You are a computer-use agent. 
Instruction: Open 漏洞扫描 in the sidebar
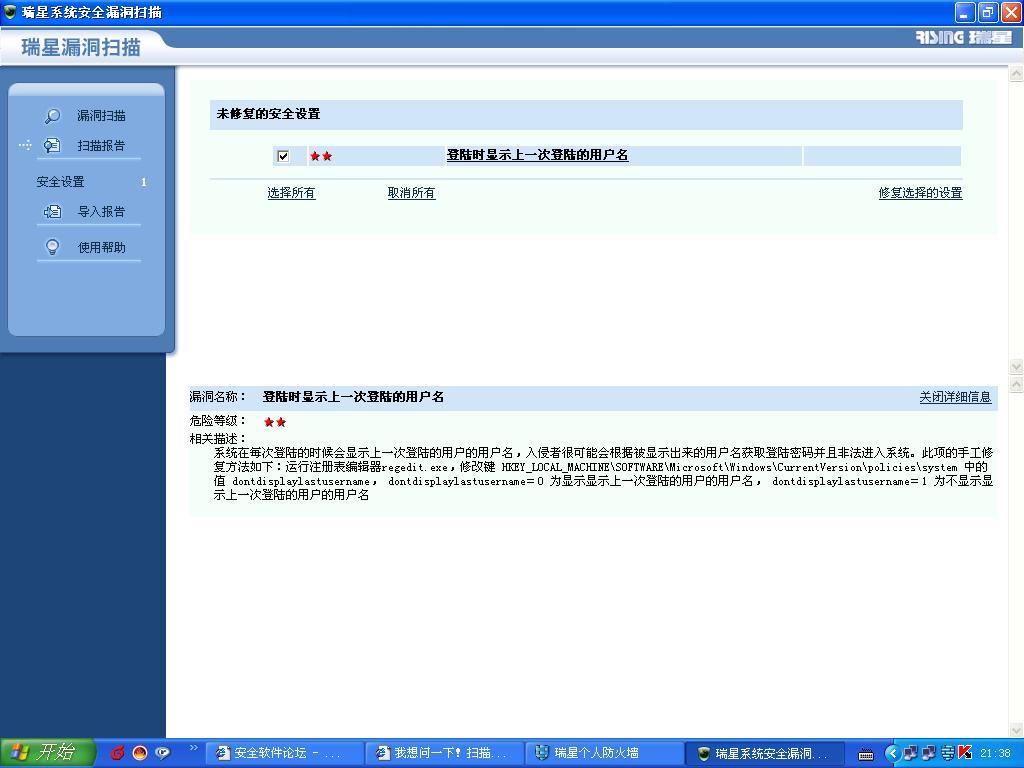click(x=101, y=116)
